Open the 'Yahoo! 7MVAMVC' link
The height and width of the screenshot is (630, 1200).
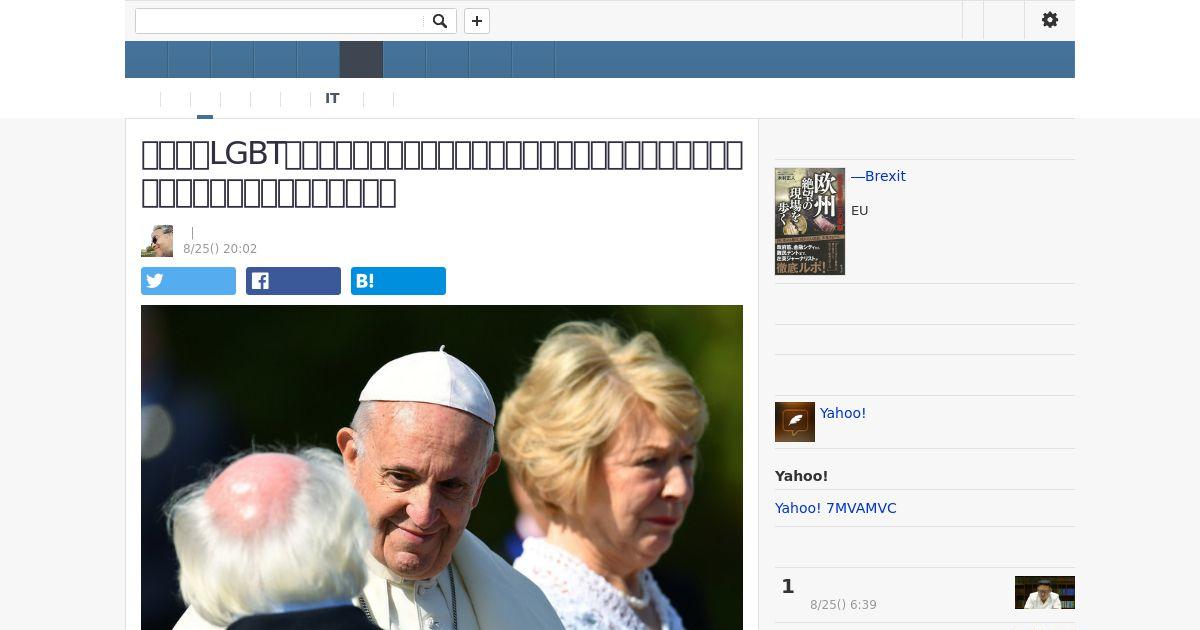coord(836,508)
